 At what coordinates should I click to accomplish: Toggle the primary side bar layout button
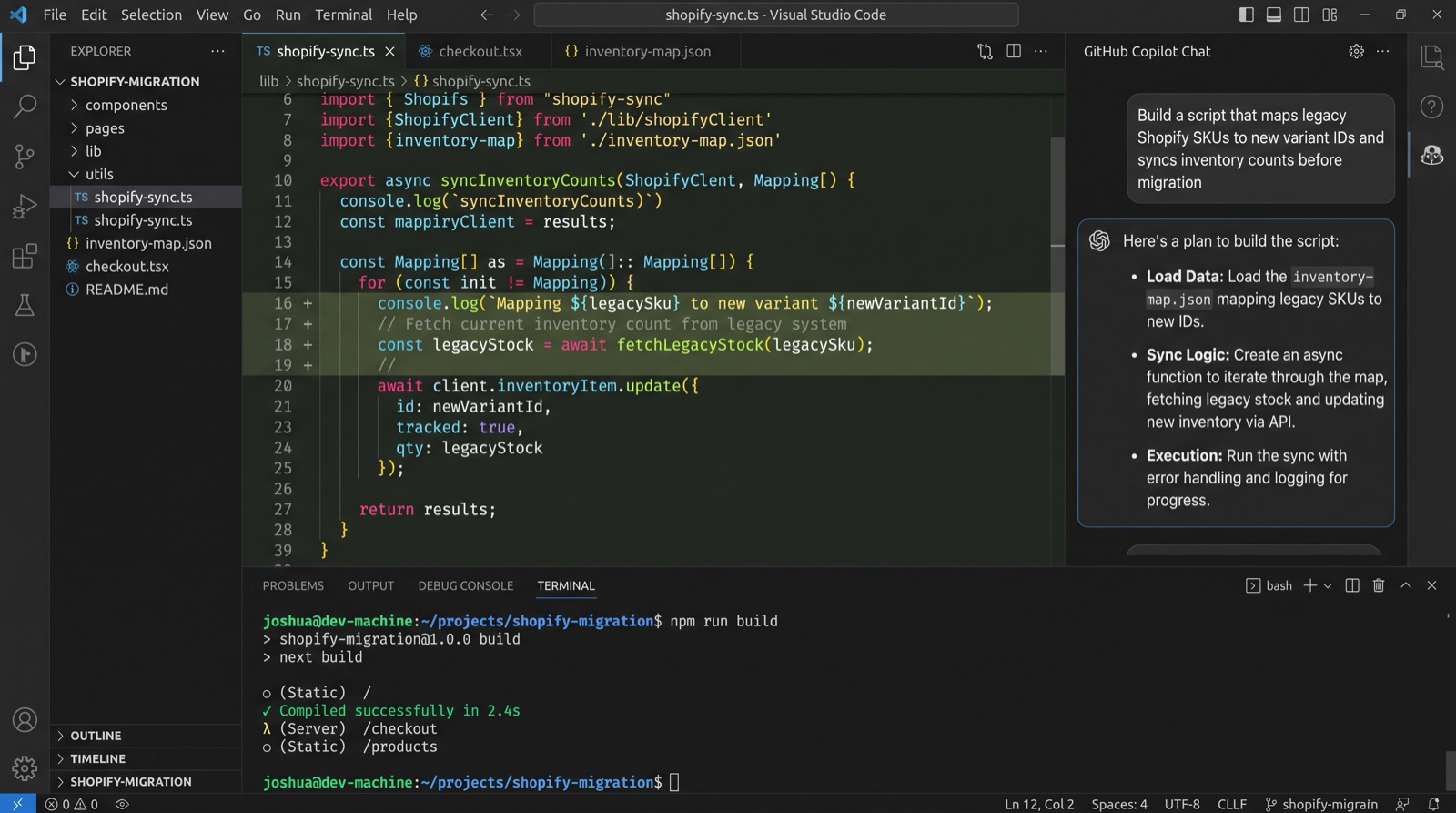(1247, 15)
